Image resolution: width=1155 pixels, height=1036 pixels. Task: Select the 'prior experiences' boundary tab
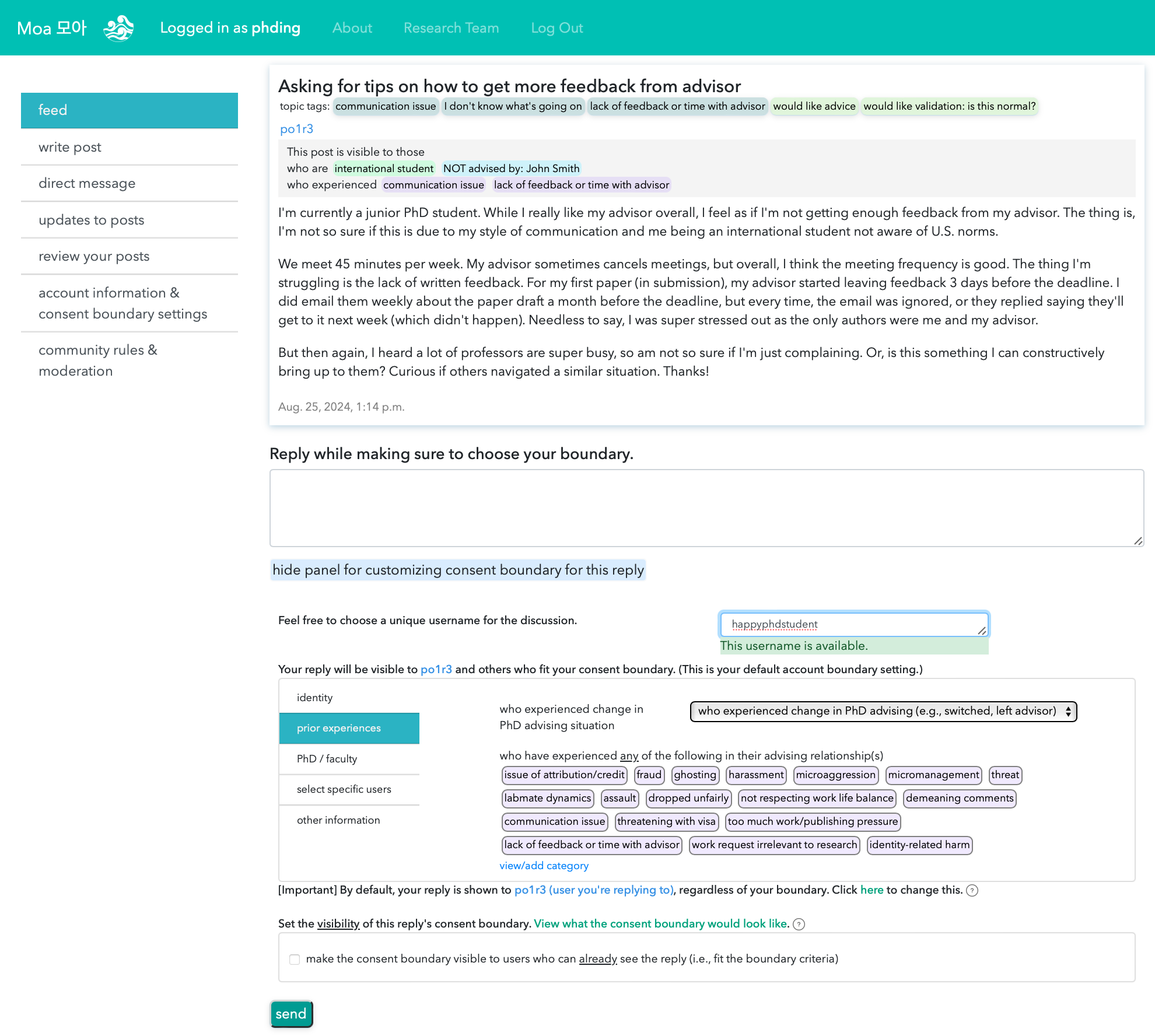point(349,728)
